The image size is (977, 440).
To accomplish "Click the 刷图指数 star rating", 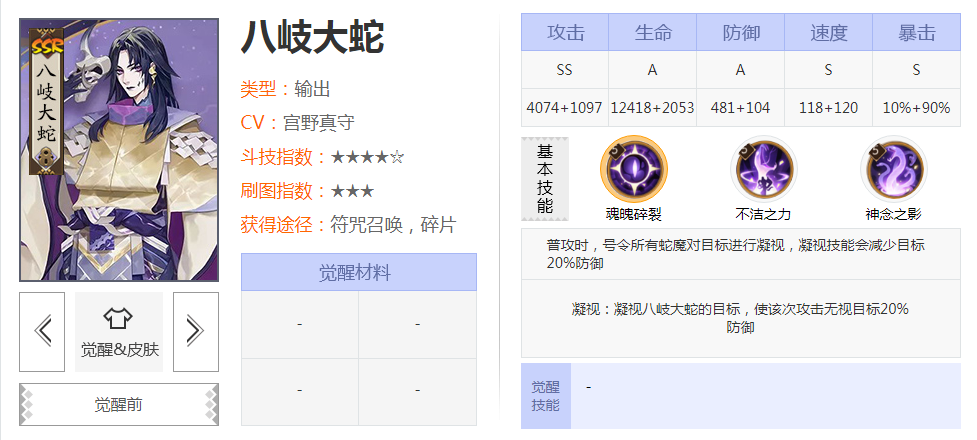I will 352,191.
